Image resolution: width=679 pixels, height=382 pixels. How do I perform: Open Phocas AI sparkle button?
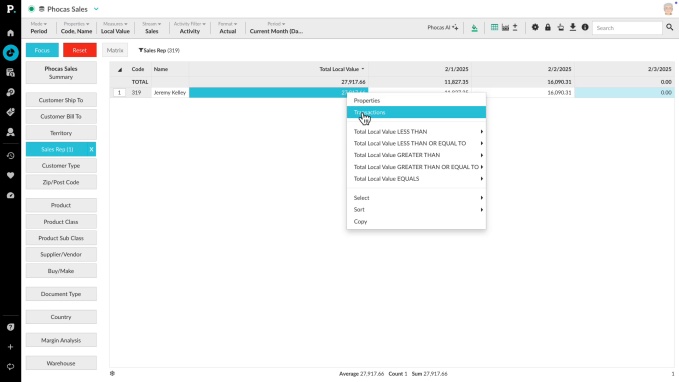tap(443, 27)
